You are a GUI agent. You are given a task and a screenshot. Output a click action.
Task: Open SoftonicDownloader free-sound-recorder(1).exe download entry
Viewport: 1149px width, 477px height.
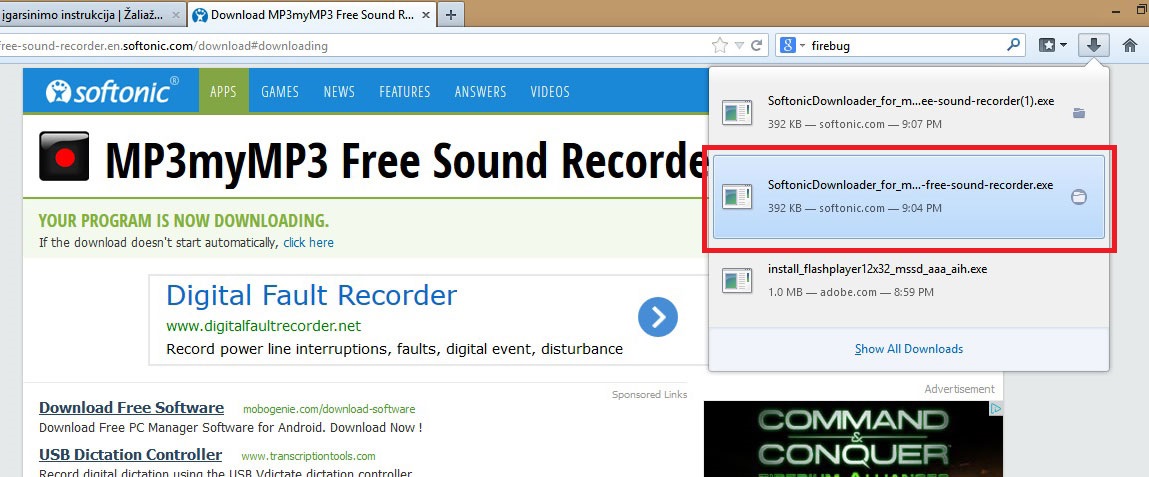(909, 113)
